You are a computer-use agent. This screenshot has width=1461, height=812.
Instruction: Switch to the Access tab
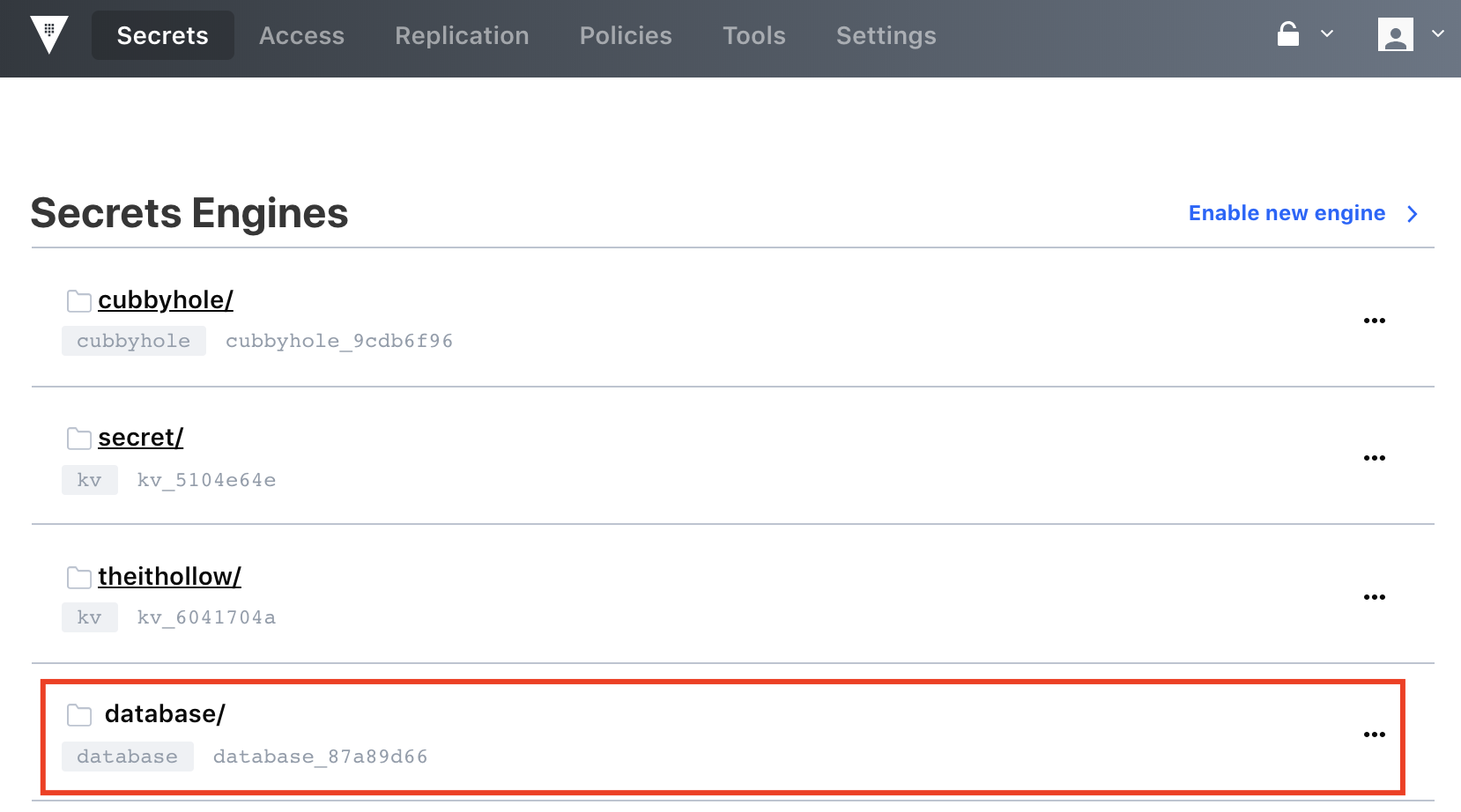[301, 35]
